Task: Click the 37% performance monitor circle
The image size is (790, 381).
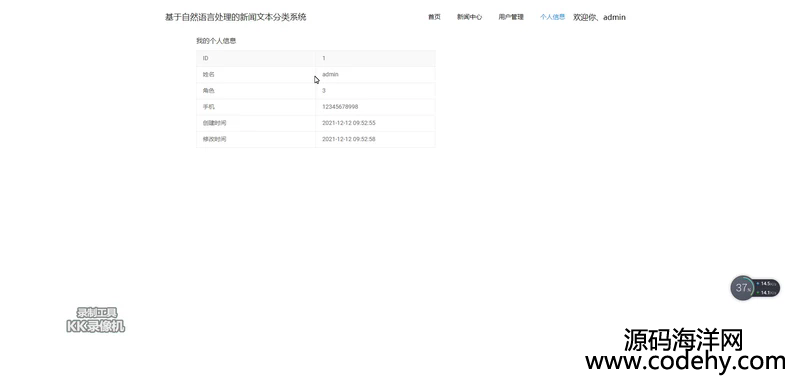Action: pos(742,288)
